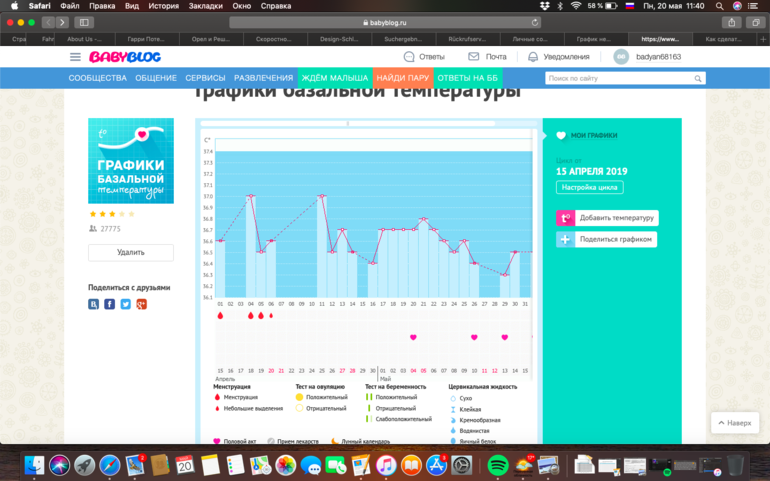770x481 pixels.
Task: Open Сообщества navigation item
Action: (97, 77)
